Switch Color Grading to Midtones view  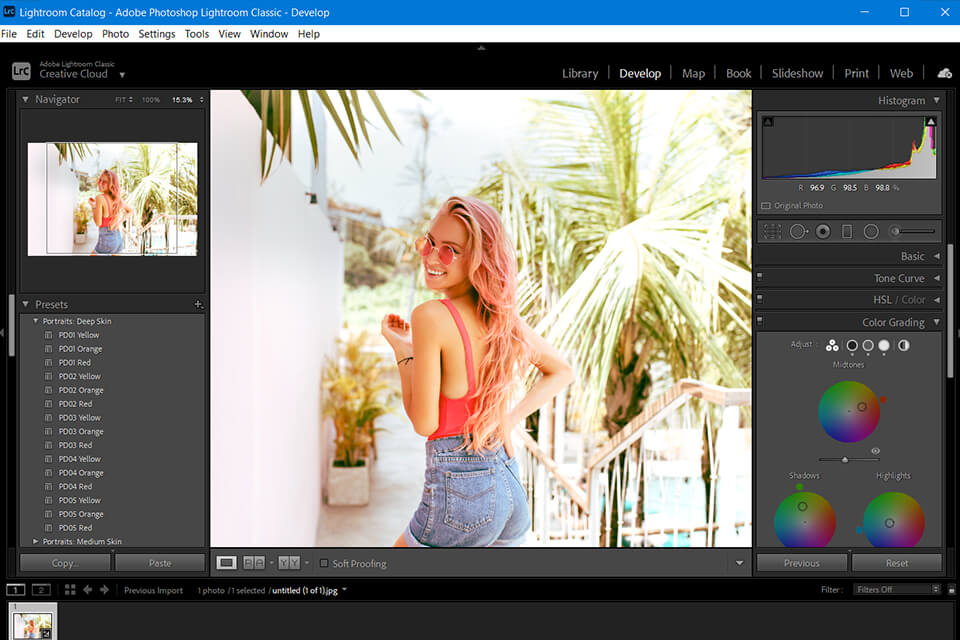pyautogui.click(x=868, y=345)
